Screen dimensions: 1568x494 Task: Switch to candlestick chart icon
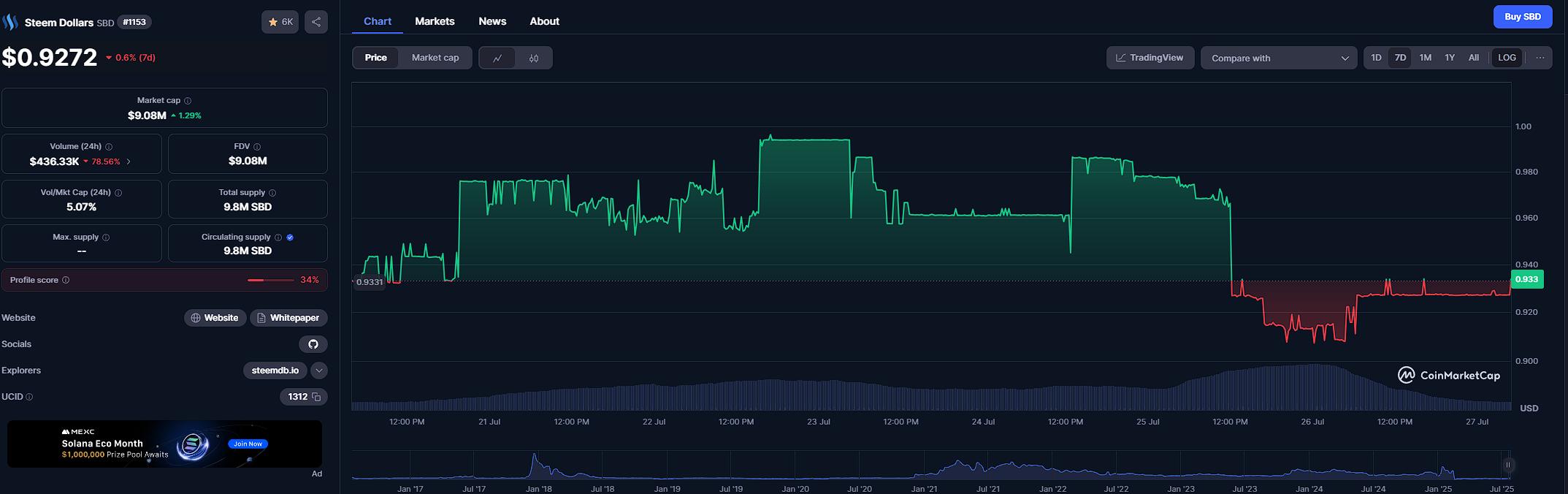pos(534,58)
